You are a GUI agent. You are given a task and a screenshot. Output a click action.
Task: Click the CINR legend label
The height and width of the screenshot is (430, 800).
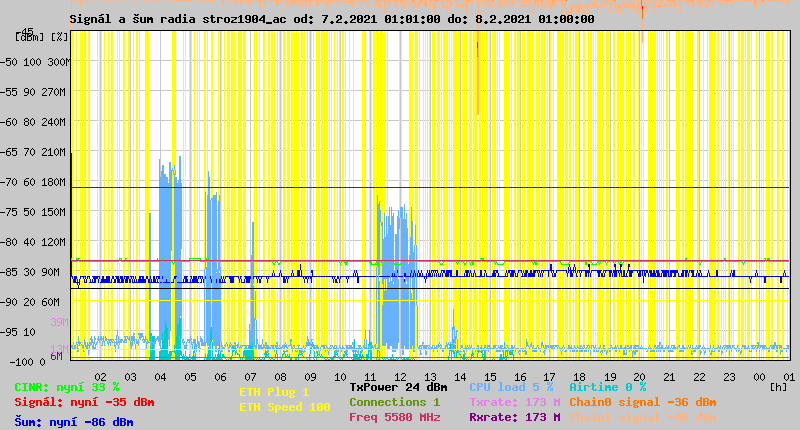coord(66,387)
